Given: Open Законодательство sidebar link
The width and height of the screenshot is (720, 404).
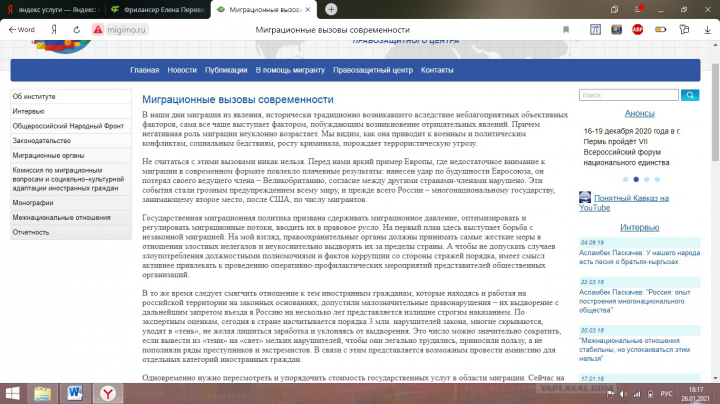Looking at the screenshot, I should pyautogui.click(x=71, y=140).
